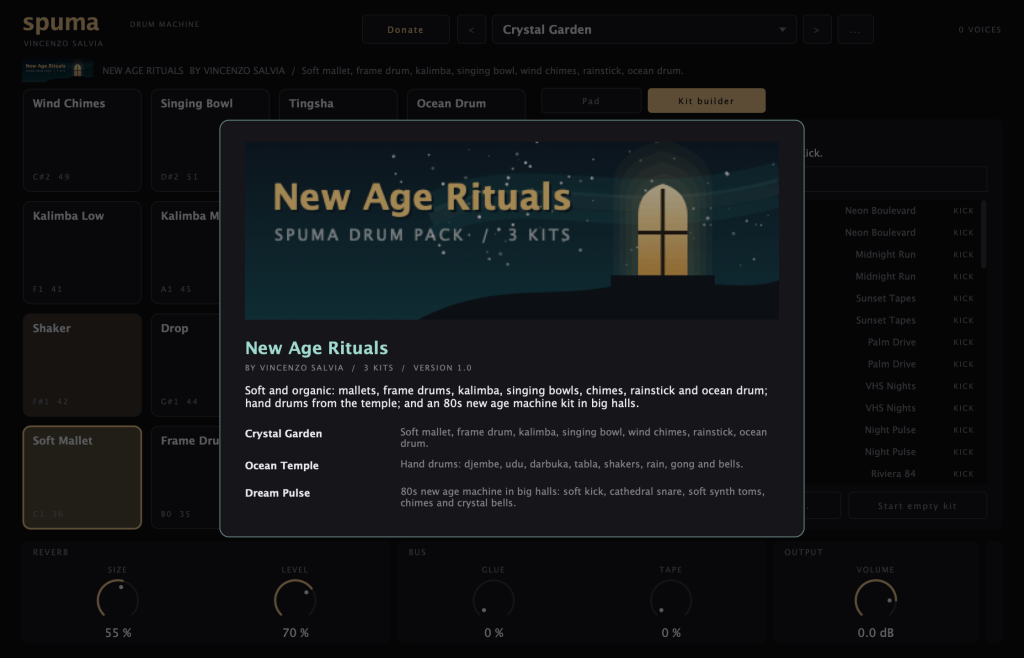Image resolution: width=1024 pixels, height=658 pixels.
Task: Select the Ocean Drum pad
Action: (466, 104)
